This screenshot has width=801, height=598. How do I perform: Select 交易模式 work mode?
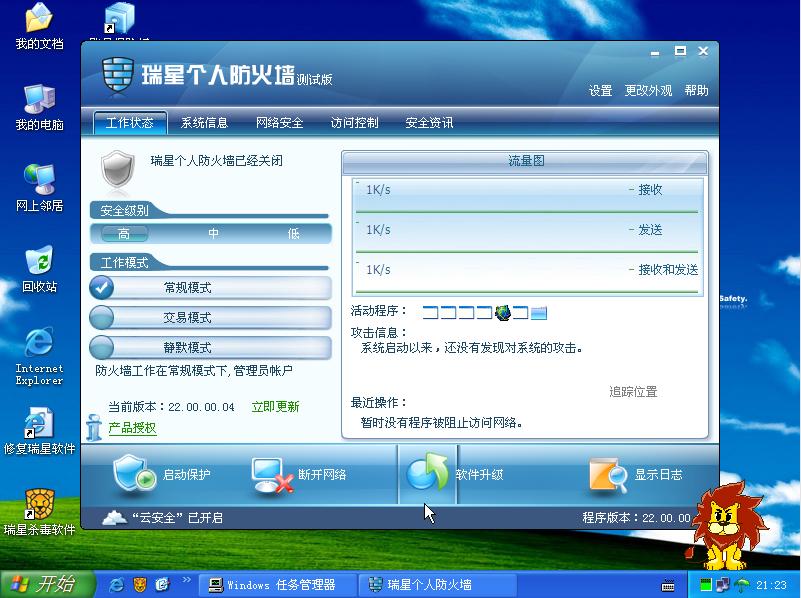click(x=210, y=318)
